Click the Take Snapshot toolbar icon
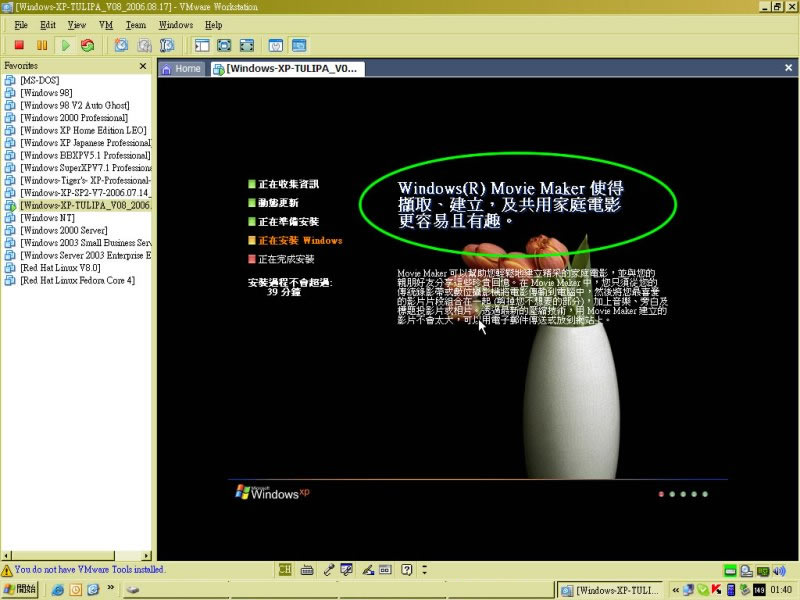This screenshot has height=600, width=800. [121, 45]
